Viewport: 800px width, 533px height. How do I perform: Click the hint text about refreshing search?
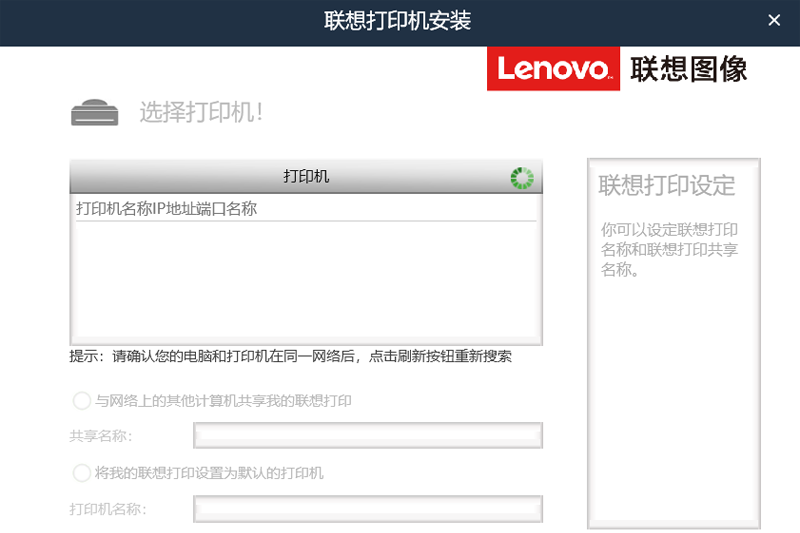(x=290, y=356)
